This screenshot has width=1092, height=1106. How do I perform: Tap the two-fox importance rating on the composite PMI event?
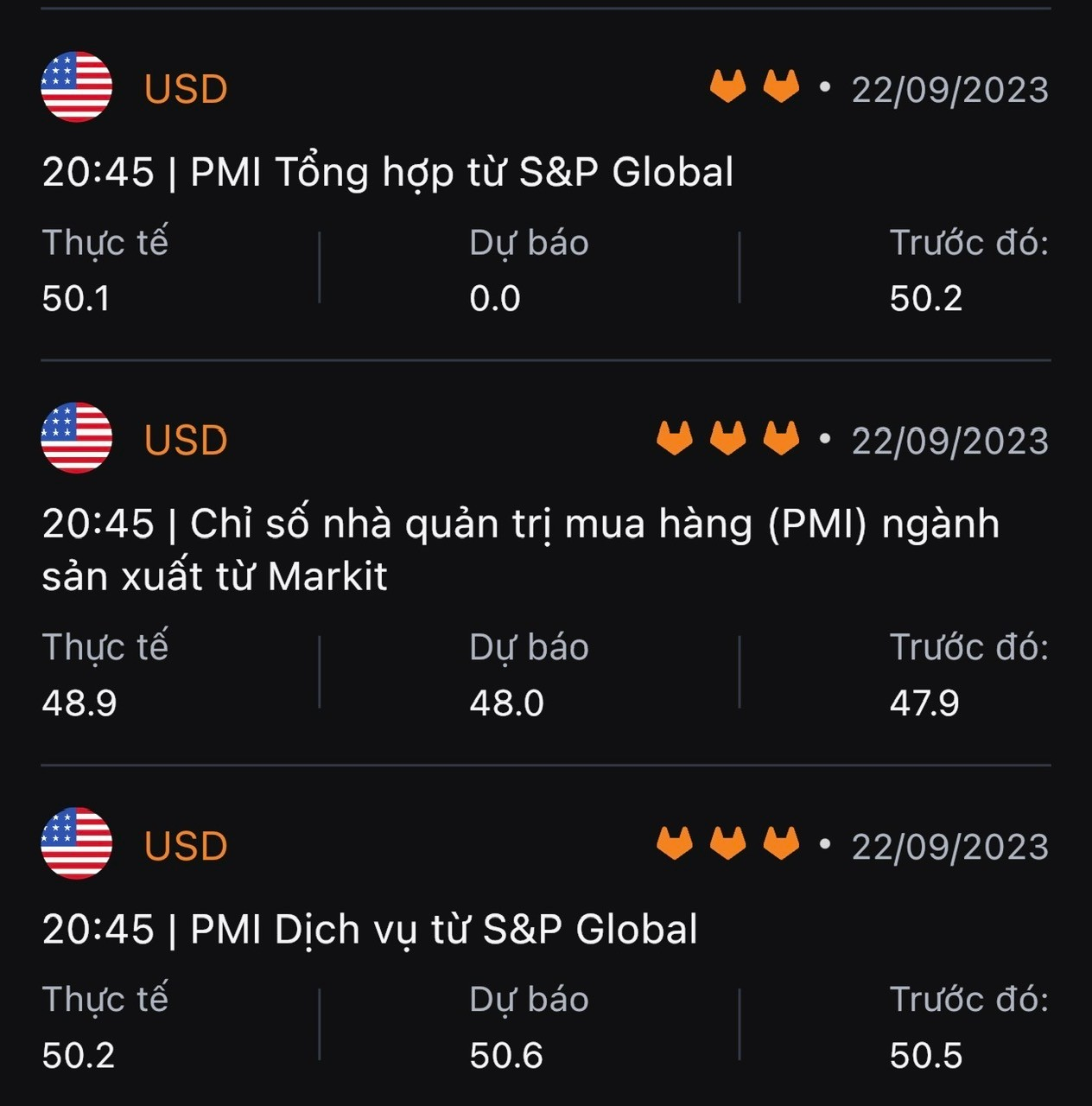tap(754, 86)
